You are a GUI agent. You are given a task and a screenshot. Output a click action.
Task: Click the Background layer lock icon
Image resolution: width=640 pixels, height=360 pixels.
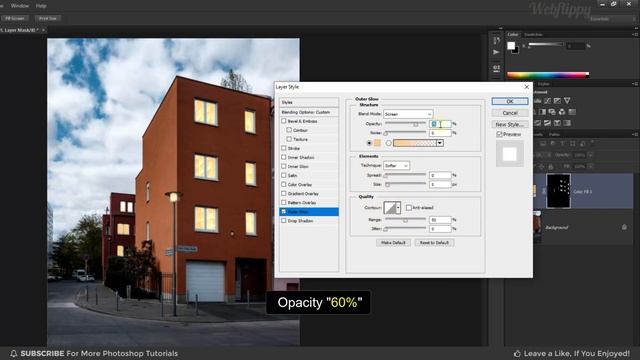[624, 227]
